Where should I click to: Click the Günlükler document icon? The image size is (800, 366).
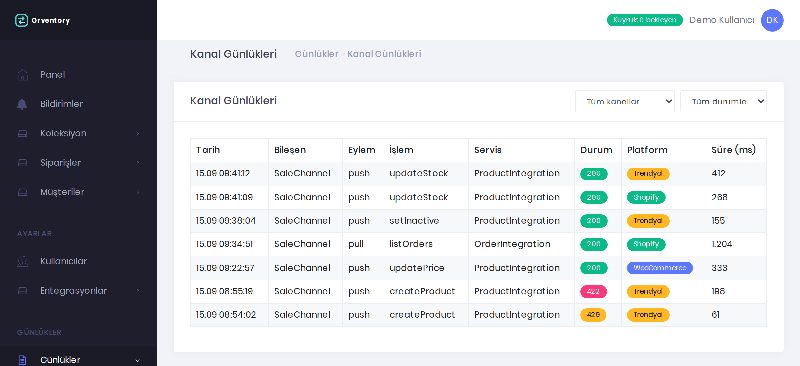tap(22, 360)
